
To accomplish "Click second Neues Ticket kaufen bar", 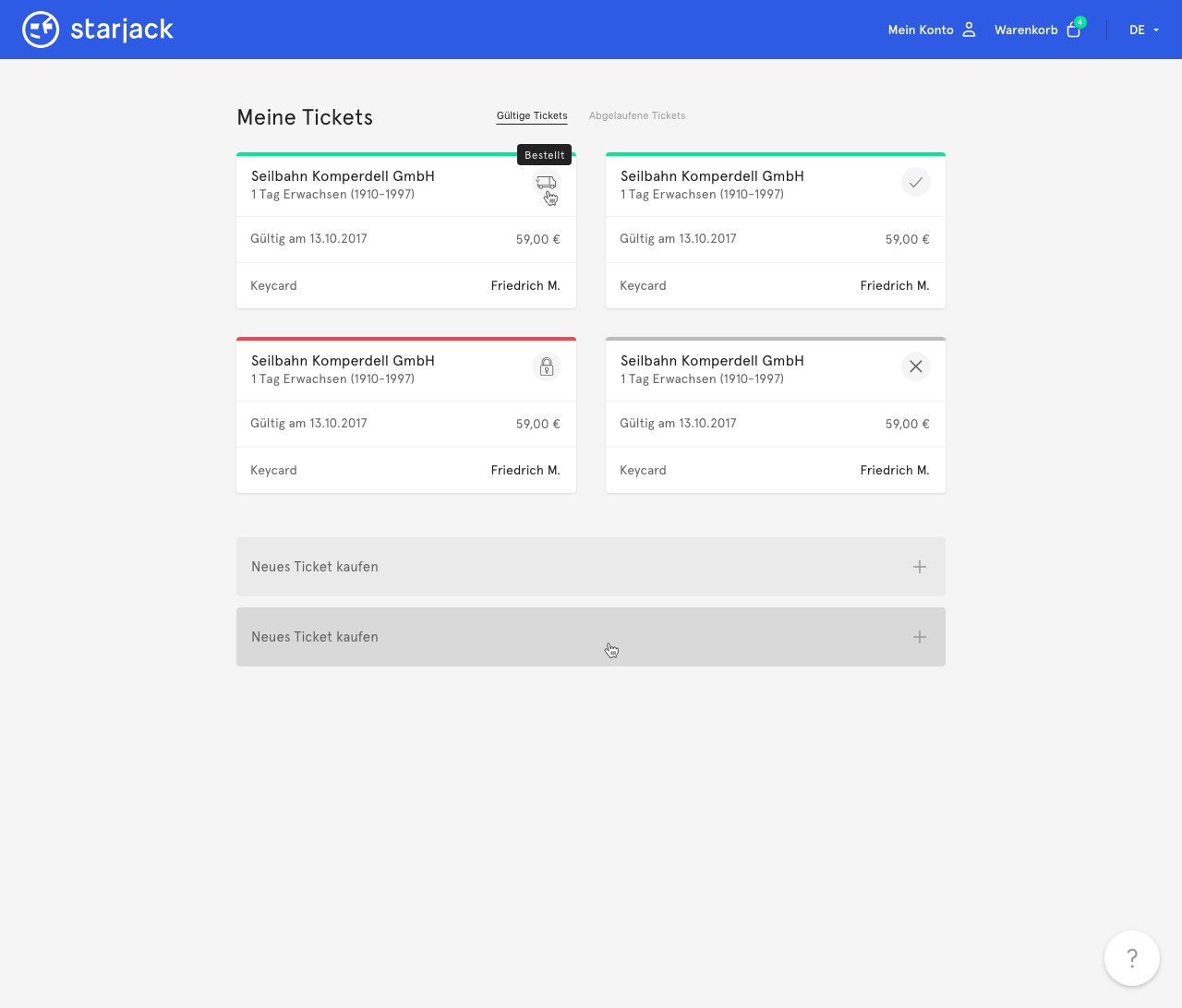I will pos(591,637).
